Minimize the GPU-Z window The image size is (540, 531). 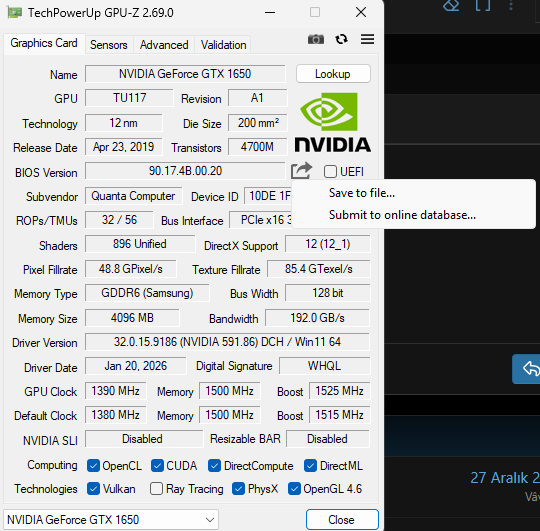coord(270,13)
